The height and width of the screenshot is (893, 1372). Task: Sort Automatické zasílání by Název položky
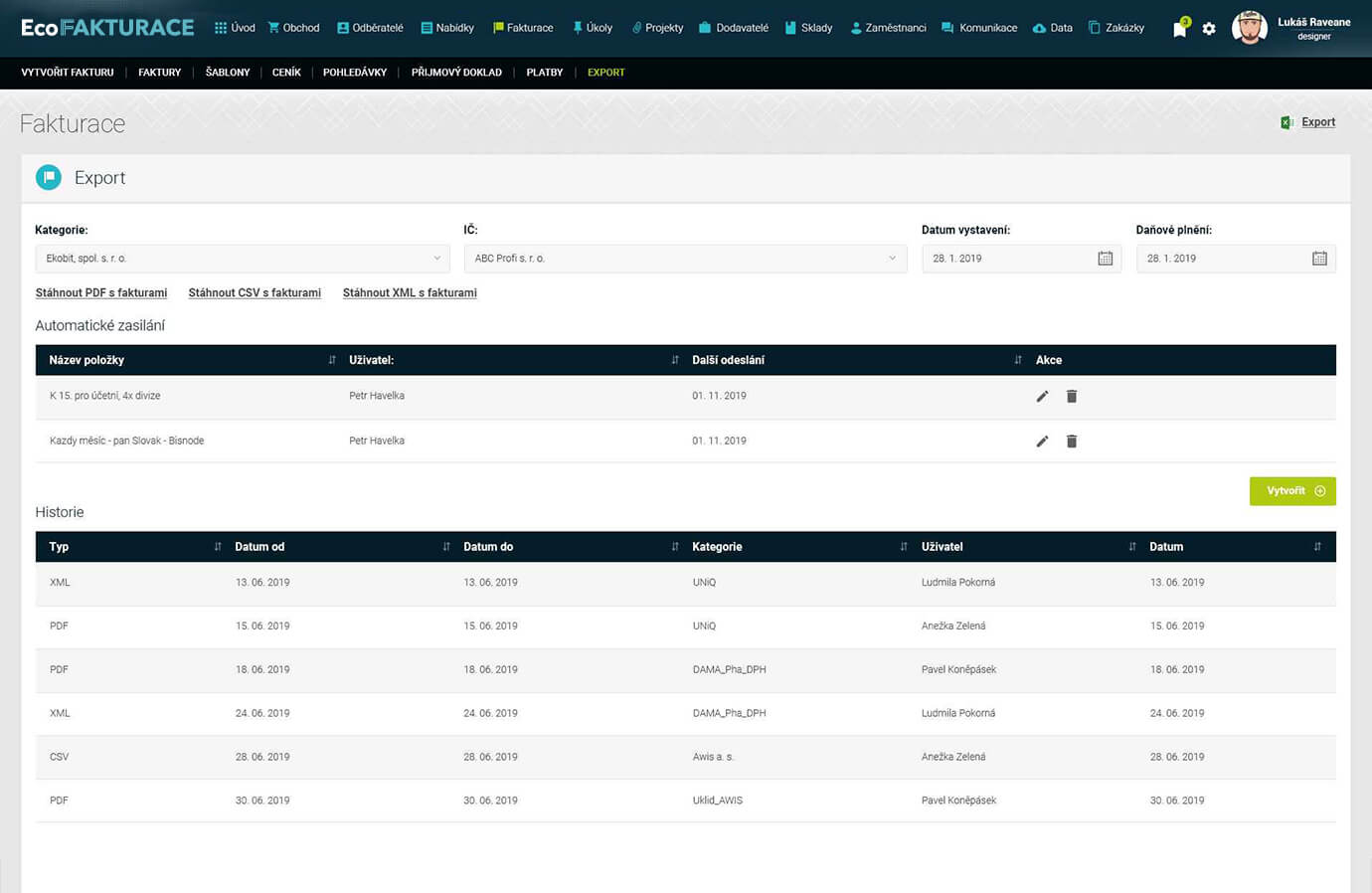click(332, 360)
